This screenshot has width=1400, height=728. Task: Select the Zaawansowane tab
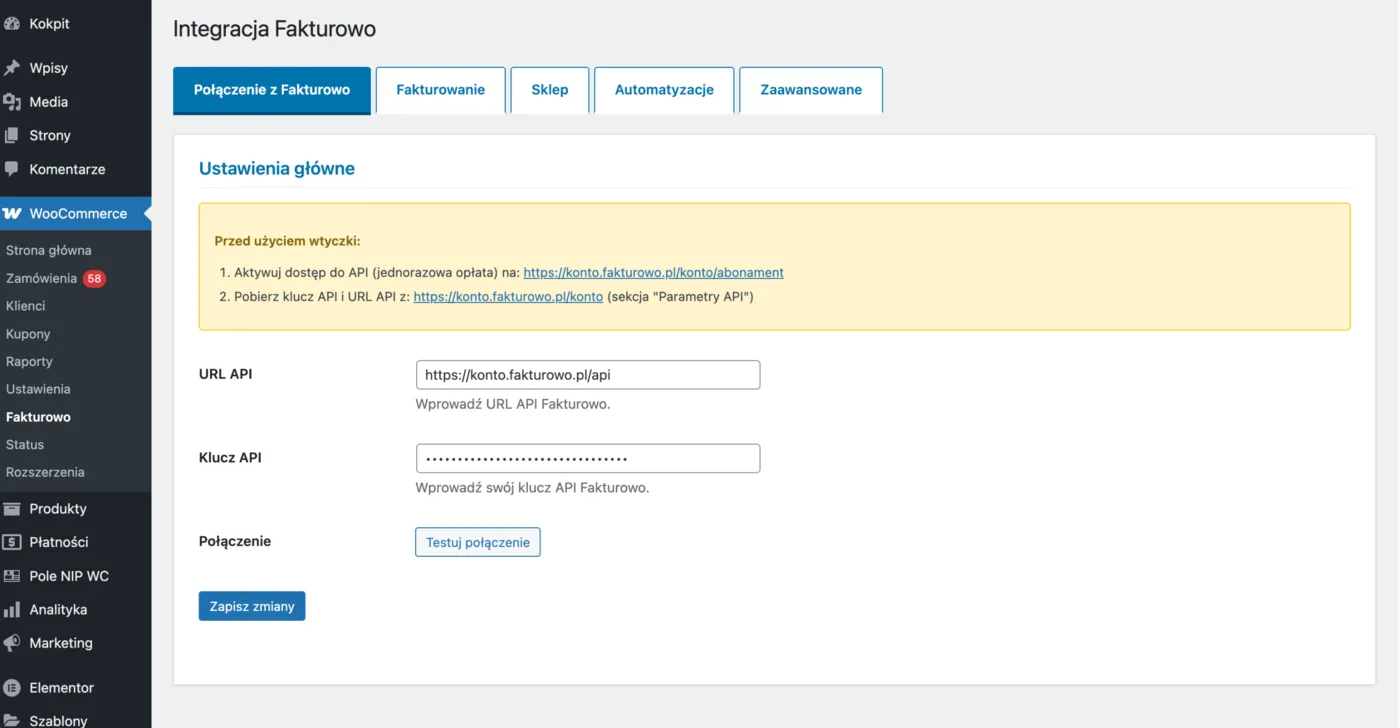[811, 90]
